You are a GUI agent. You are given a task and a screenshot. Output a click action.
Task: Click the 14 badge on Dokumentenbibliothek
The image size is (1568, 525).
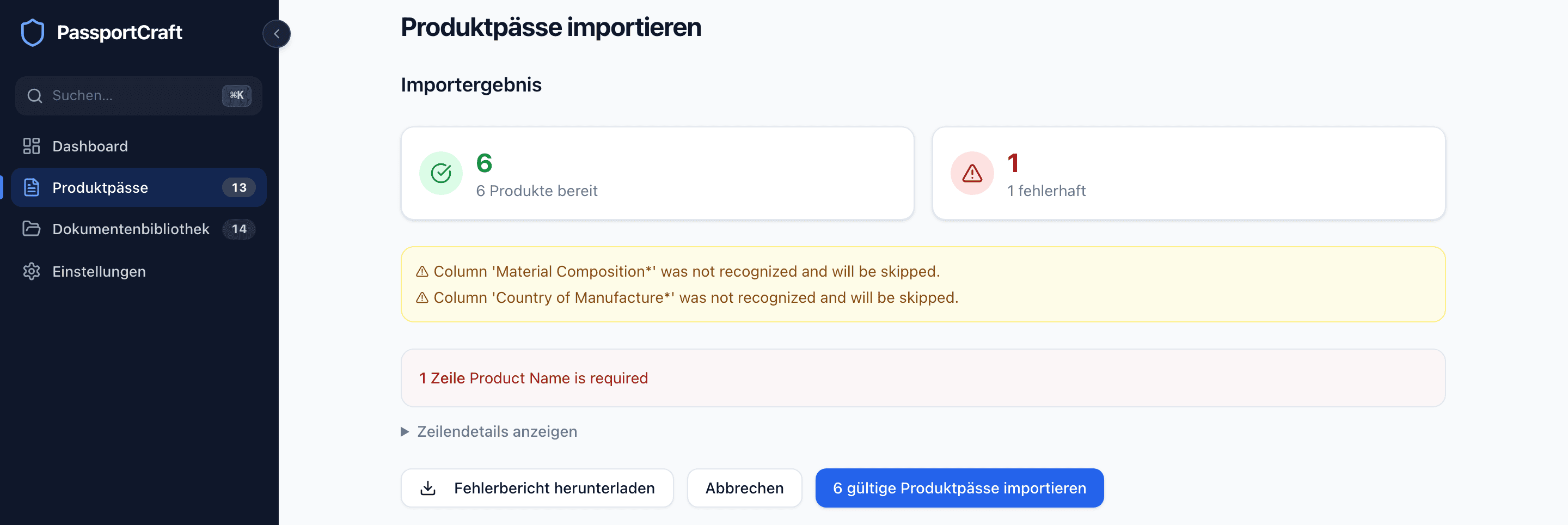pos(238,229)
